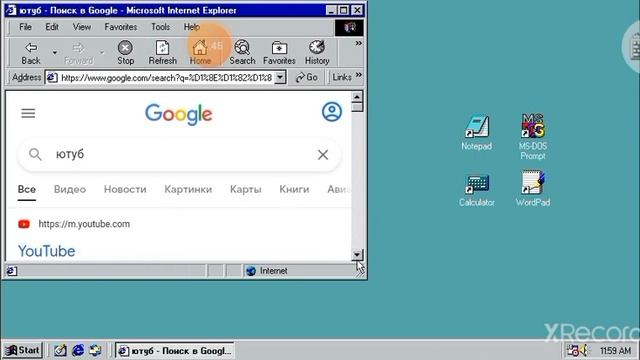Click the page icon beside the address URL

52,77
